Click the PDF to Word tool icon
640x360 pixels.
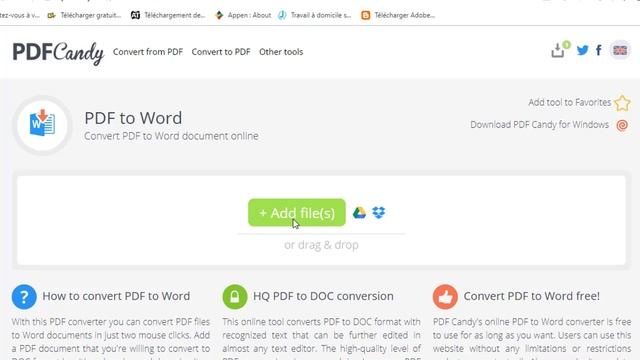click(42, 124)
